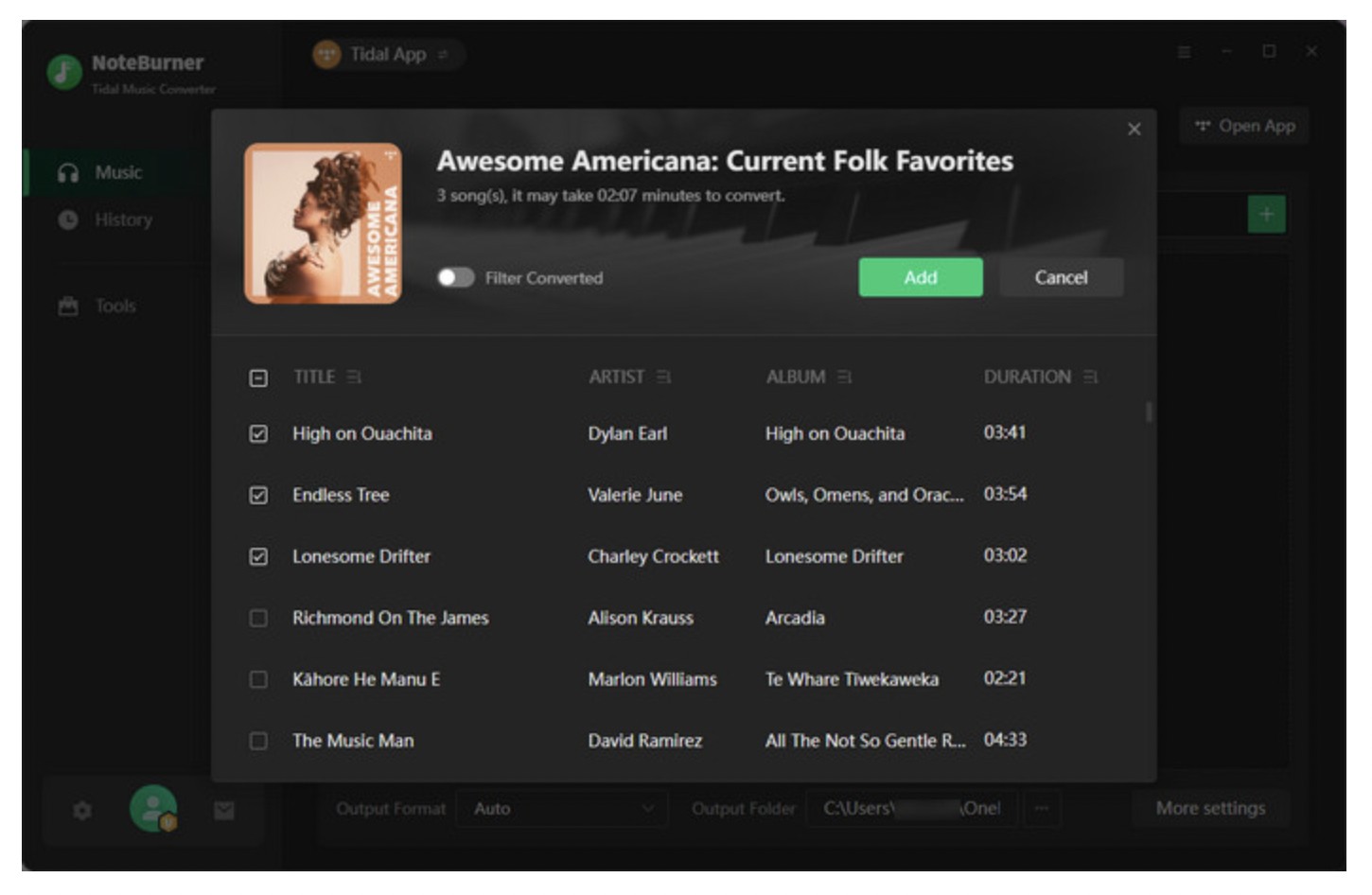The image size is (1372, 895).
Task: Check The Music Man song
Action: tap(258, 741)
